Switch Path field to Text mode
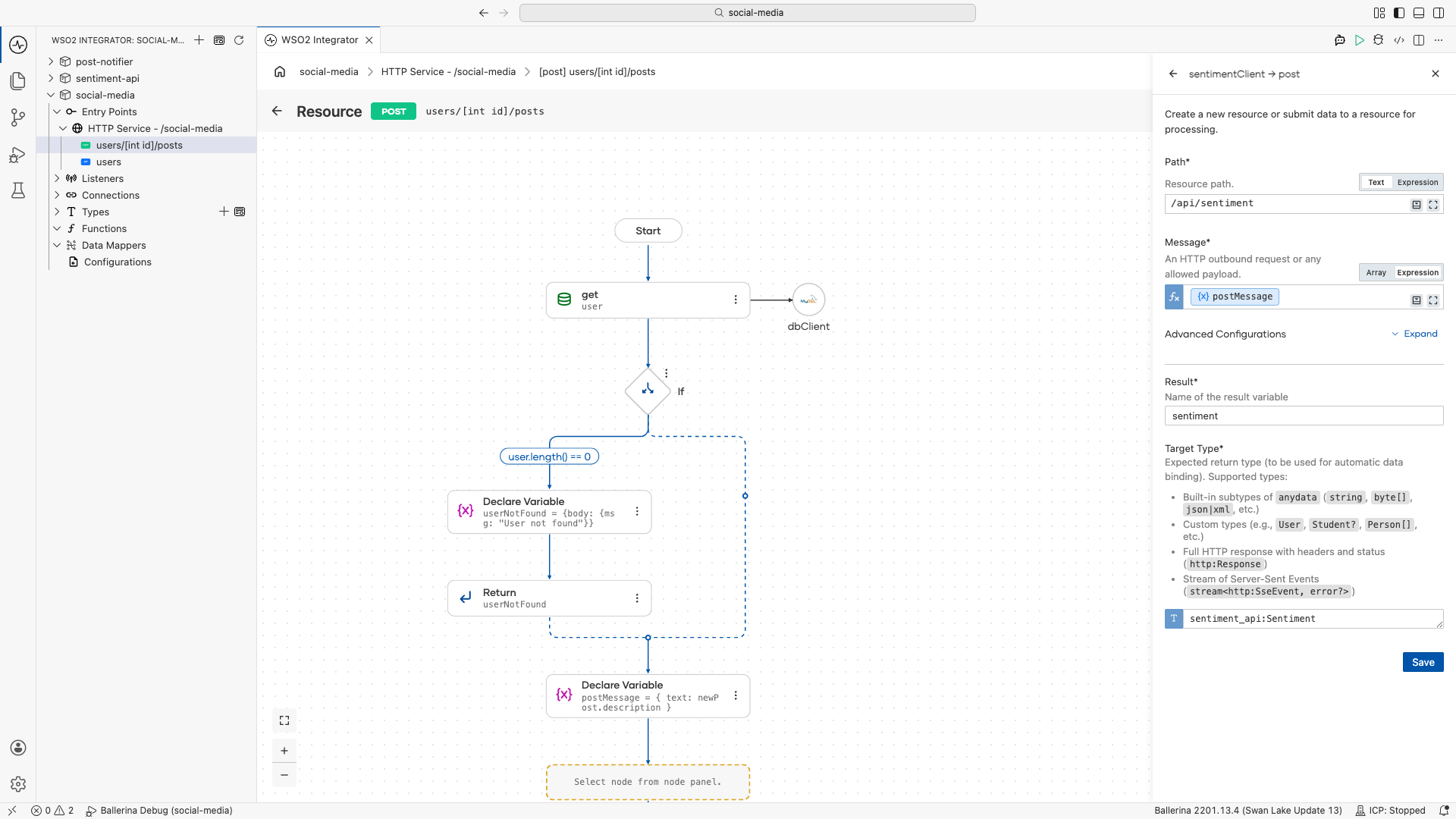This screenshot has height=819, width=1456. pos(1376,183)
